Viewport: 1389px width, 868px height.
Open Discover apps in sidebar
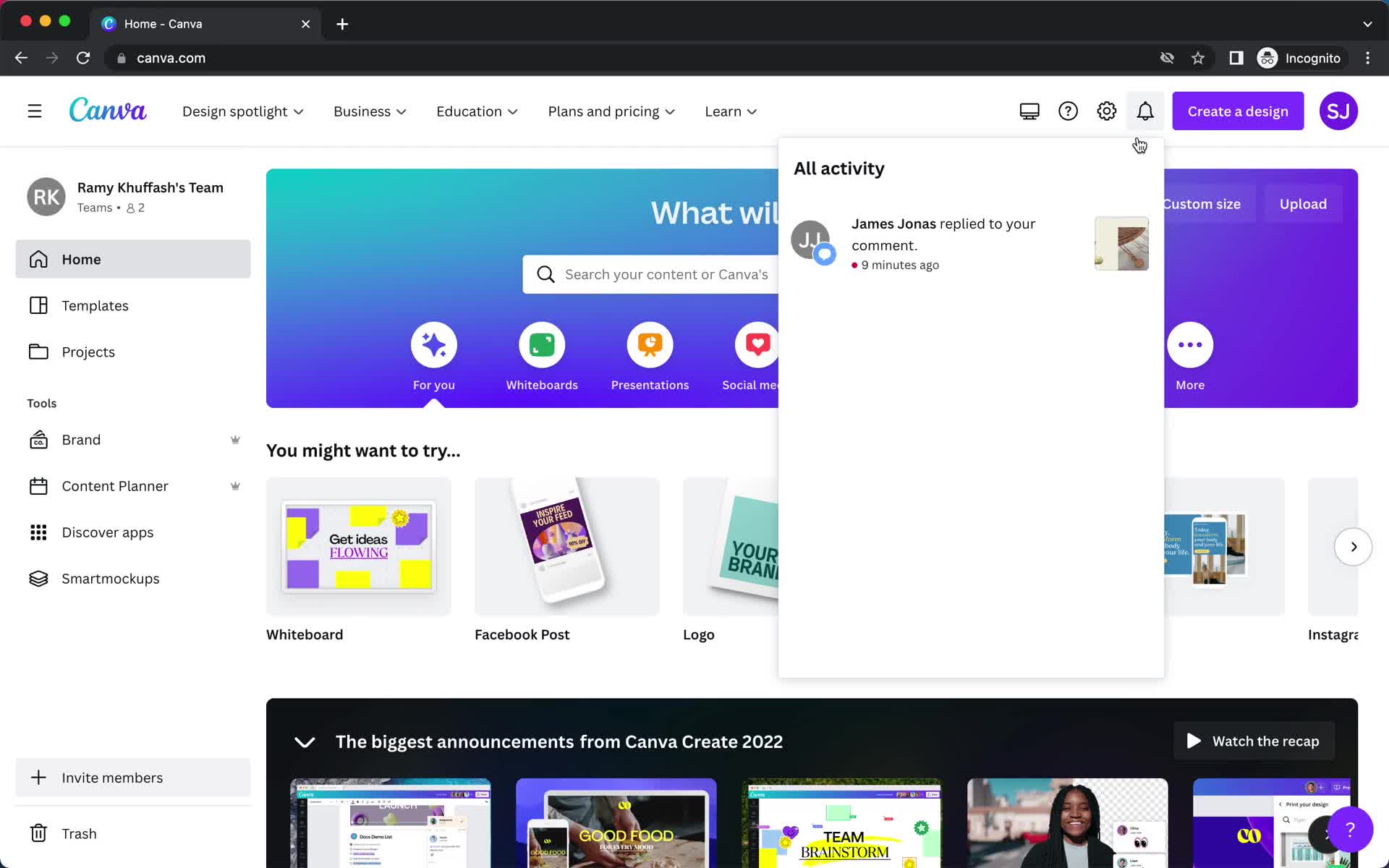[133, 532]
